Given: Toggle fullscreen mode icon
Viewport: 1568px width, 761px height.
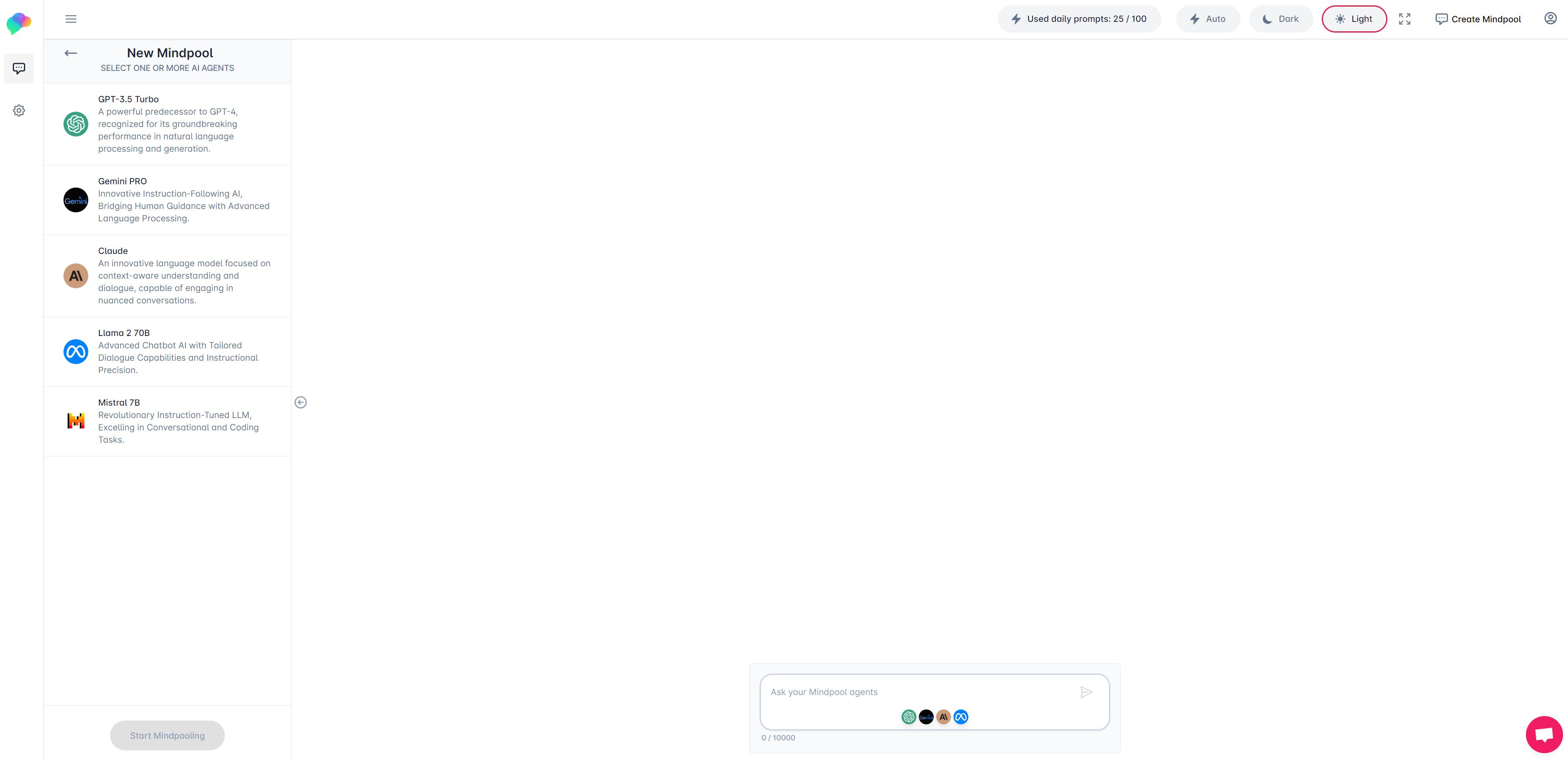Looking at the screenshot, I should pos(1404,19).
